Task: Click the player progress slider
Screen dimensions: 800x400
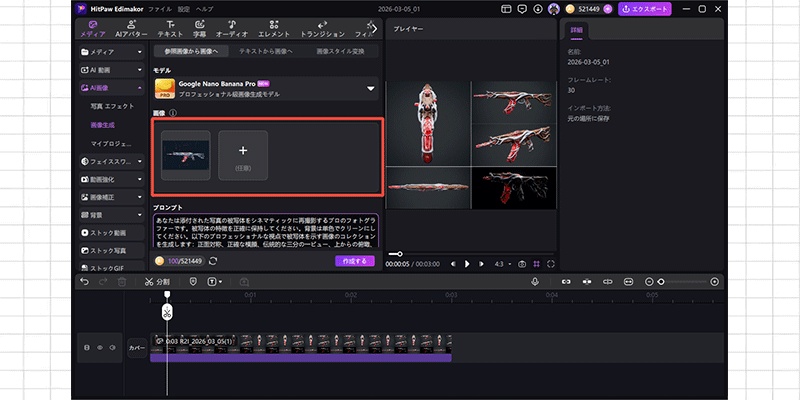Action: click(470, 254)
